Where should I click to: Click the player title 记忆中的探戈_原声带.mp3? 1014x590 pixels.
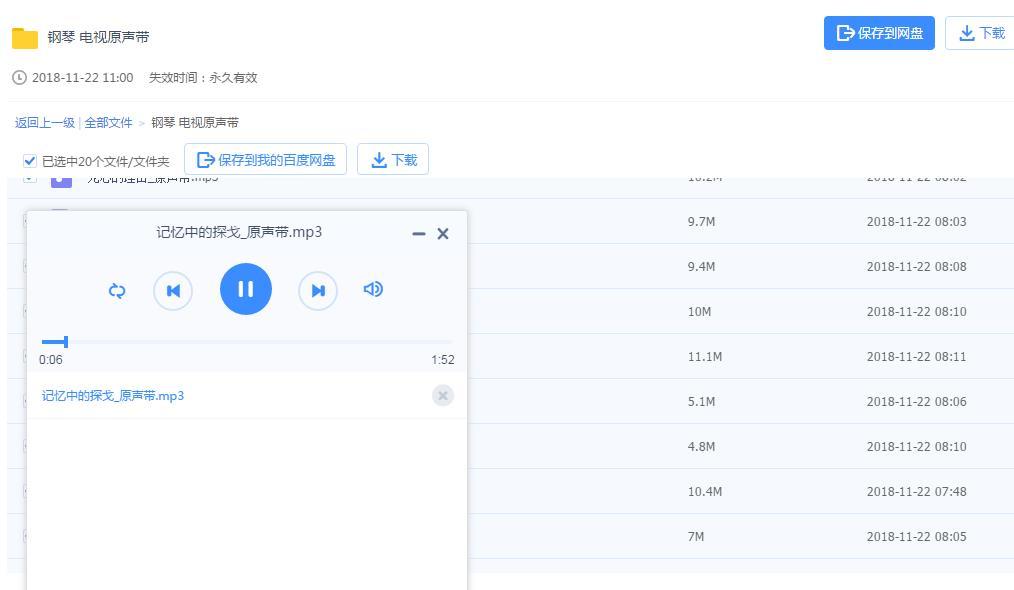coord(239,232)
